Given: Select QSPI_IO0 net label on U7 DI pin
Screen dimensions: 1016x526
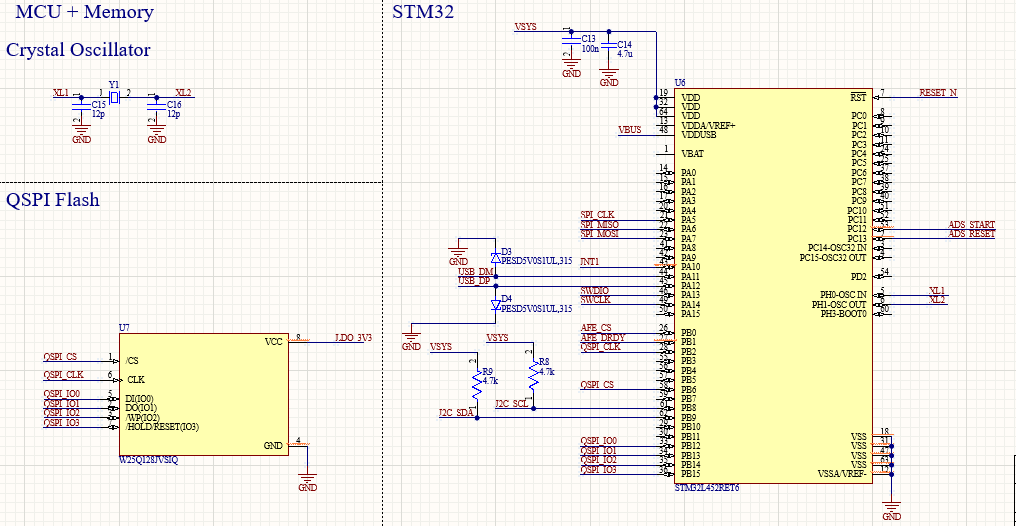Looking at the screenshot, I should 62,394.
